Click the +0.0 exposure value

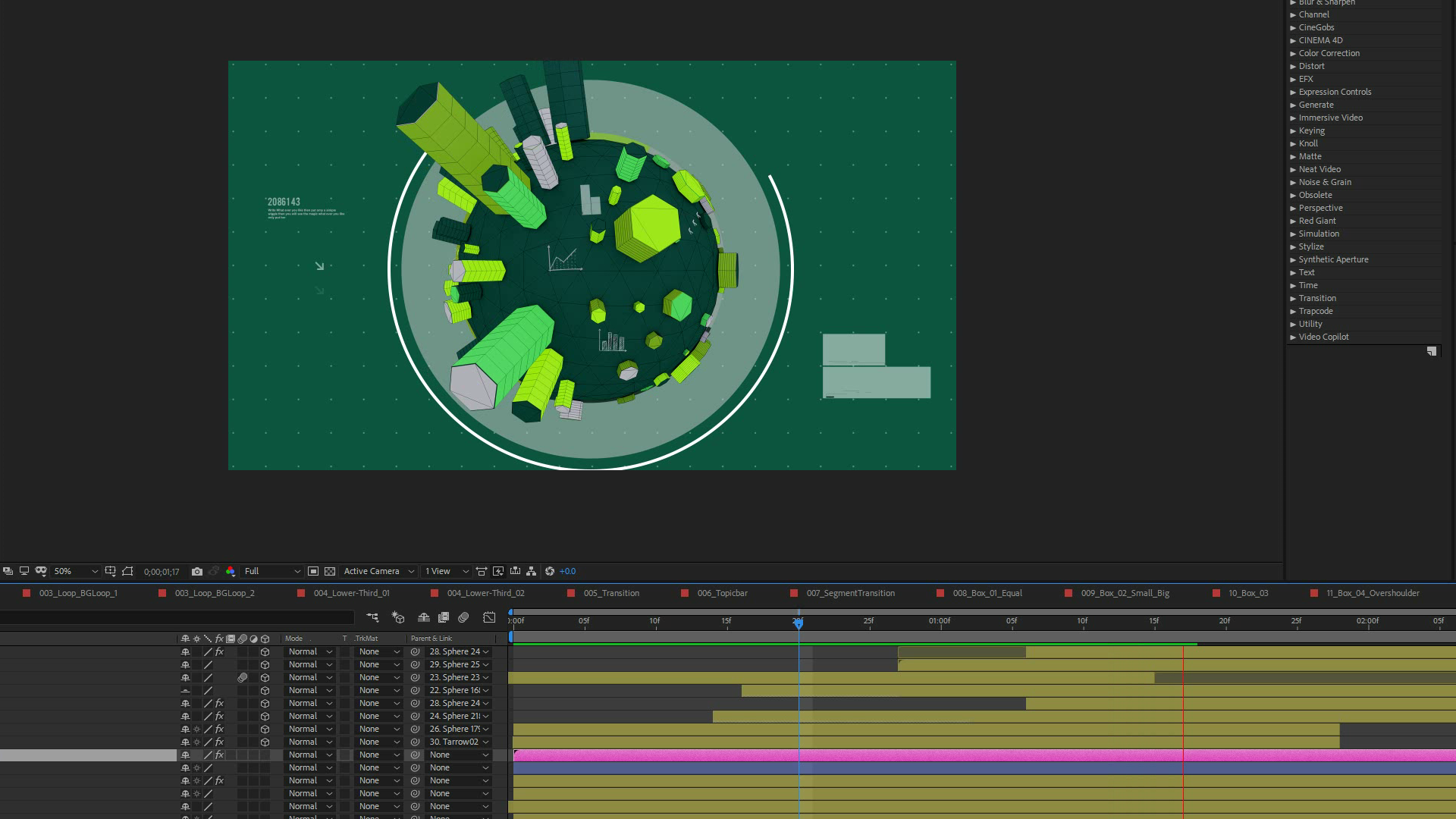coord(567,572)
